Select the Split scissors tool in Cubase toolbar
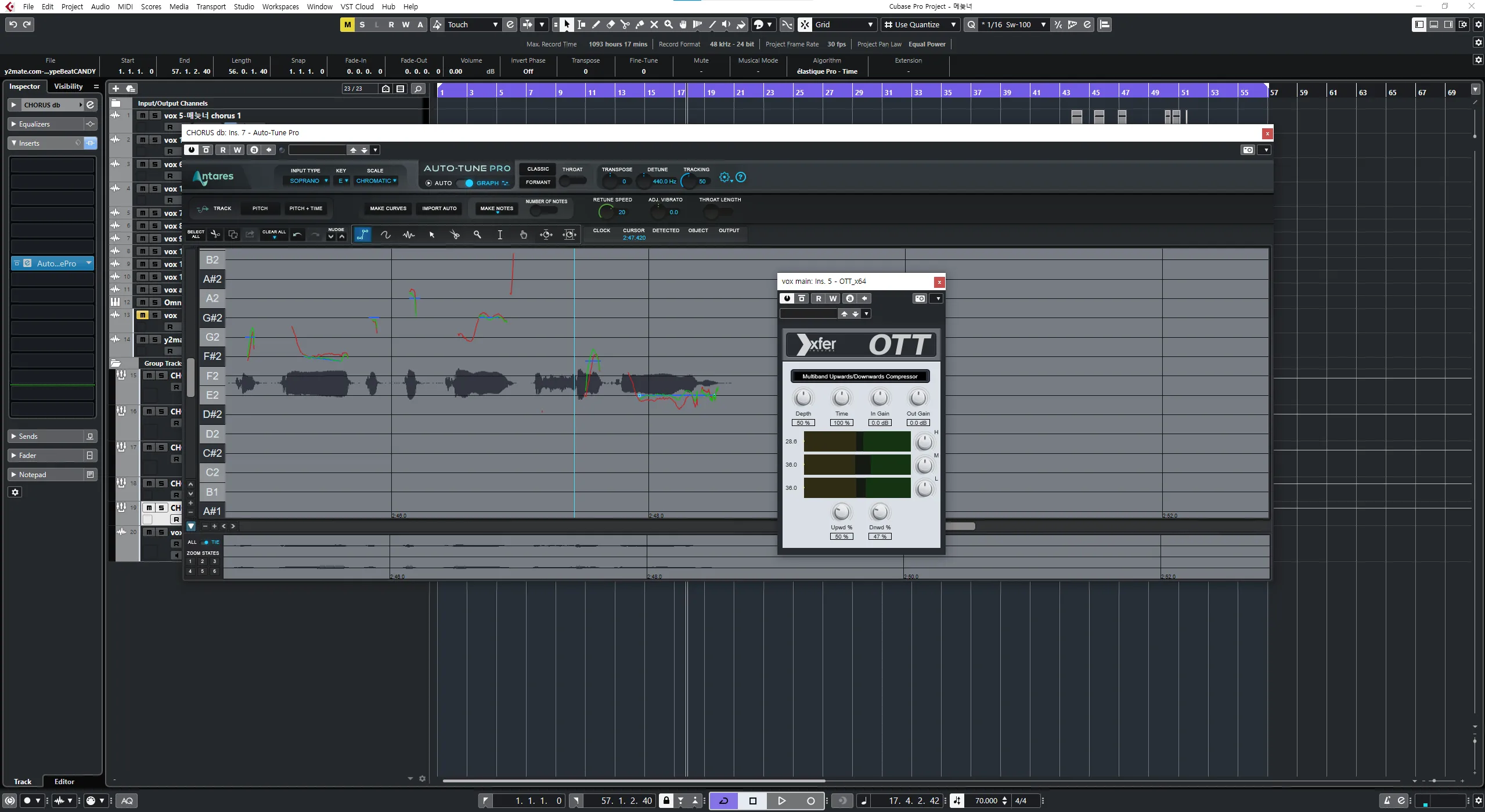The image size is (1485, 812). click(625, 24)
